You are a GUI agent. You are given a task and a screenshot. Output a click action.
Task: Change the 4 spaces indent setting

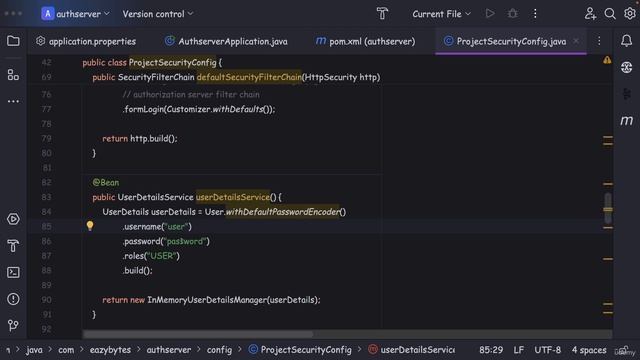(589, 350)
